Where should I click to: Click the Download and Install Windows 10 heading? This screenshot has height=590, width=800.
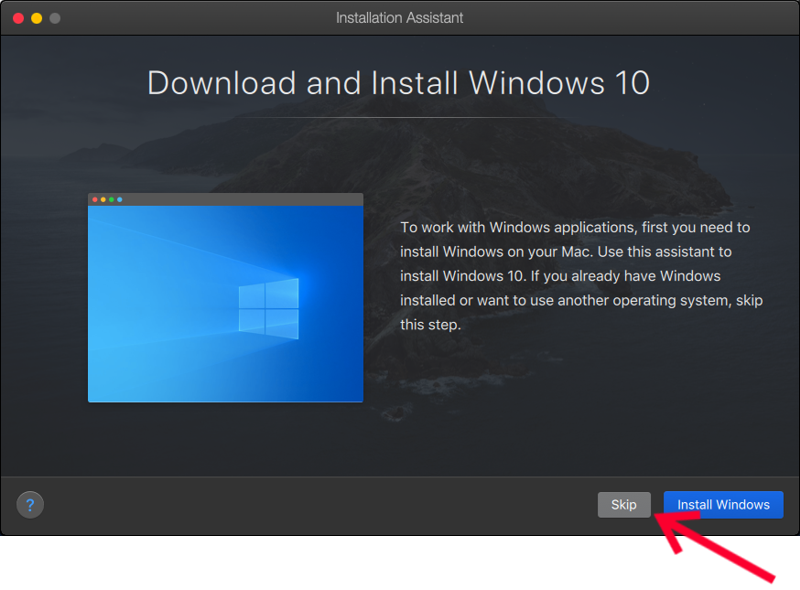pyautogui.click(x=399, y=83)
